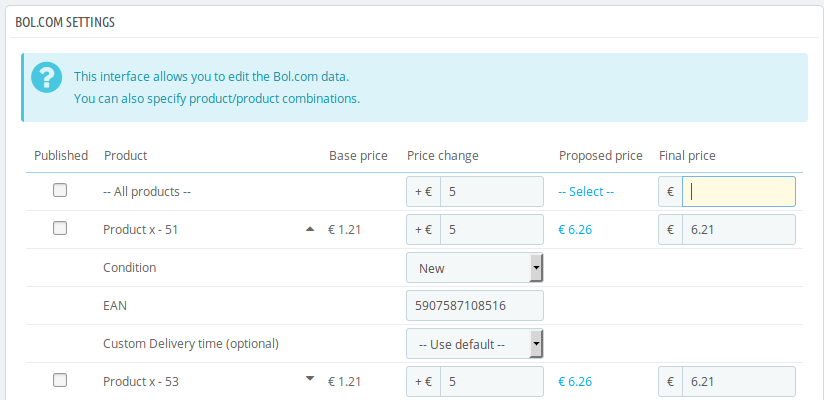The image size is (824, 400).
Task: Click base price € 1.21 of Product x - 51
Action: pyautogui.click(x=345, y=230)
